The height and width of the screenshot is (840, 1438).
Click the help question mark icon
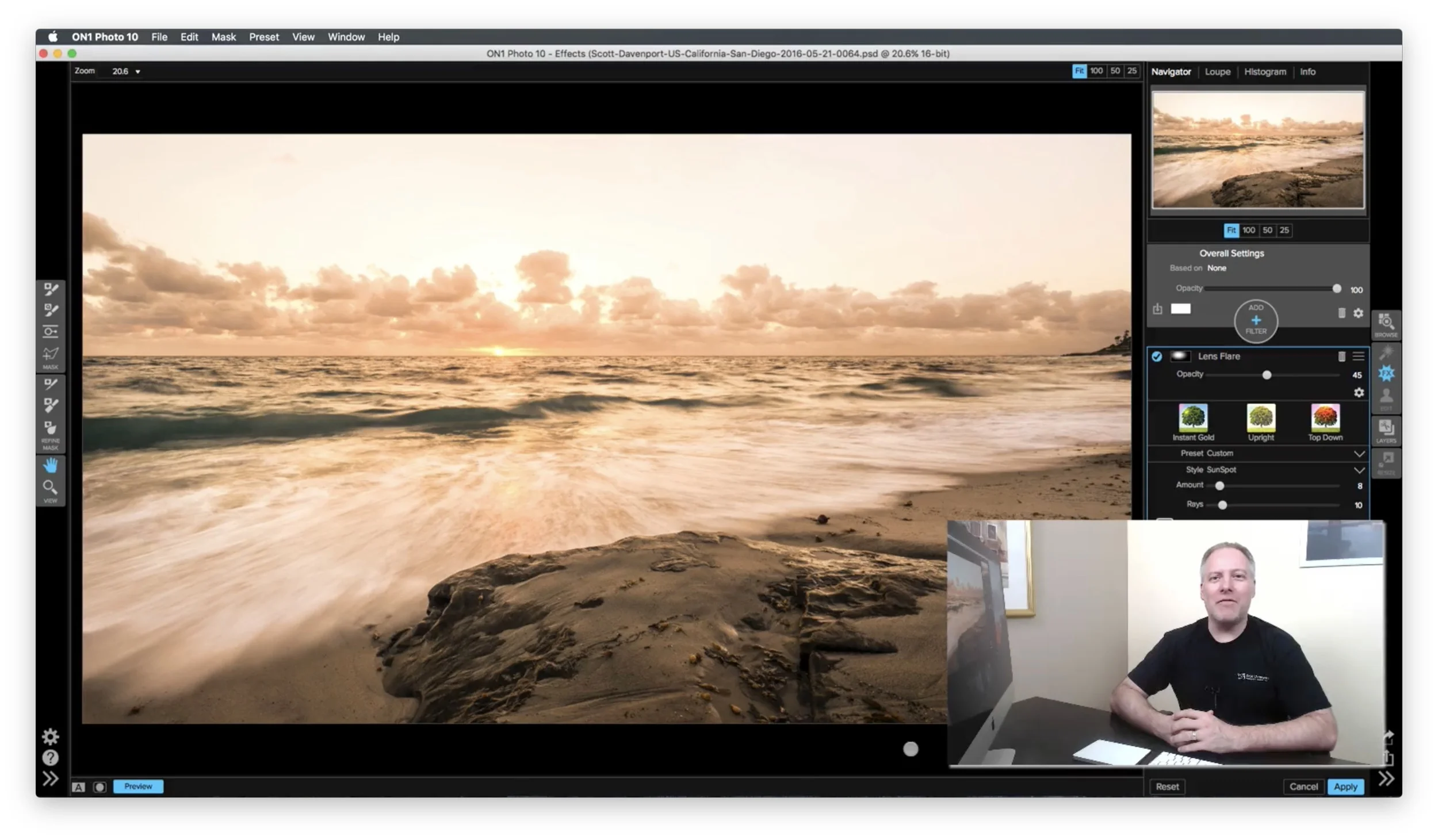coord(51,758)
